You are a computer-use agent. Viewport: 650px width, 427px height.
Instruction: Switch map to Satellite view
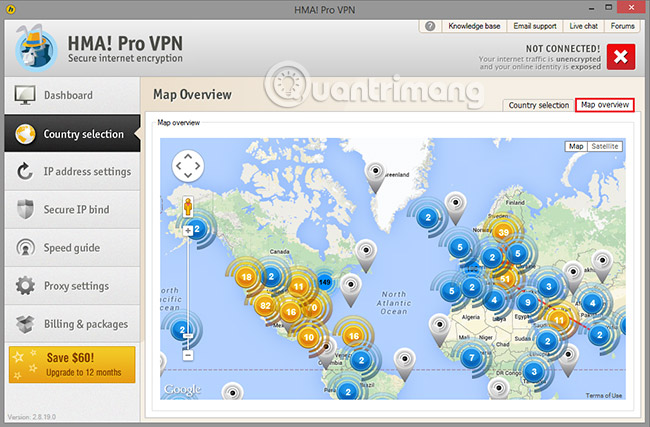pyautogui.click(x=605, y=146)
